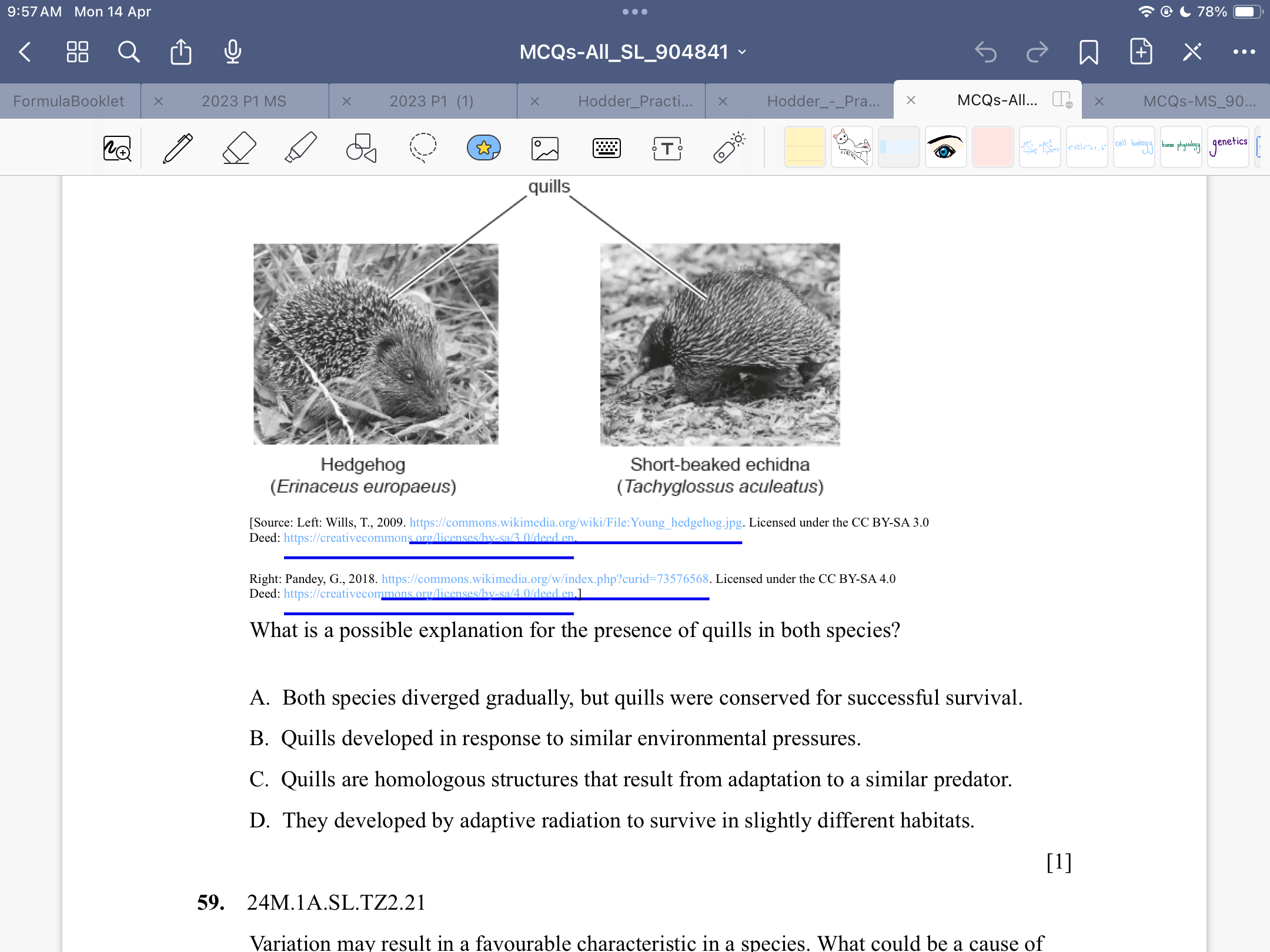1270x952 pixels.
Task: Redo the last action
Action: 1037,52
